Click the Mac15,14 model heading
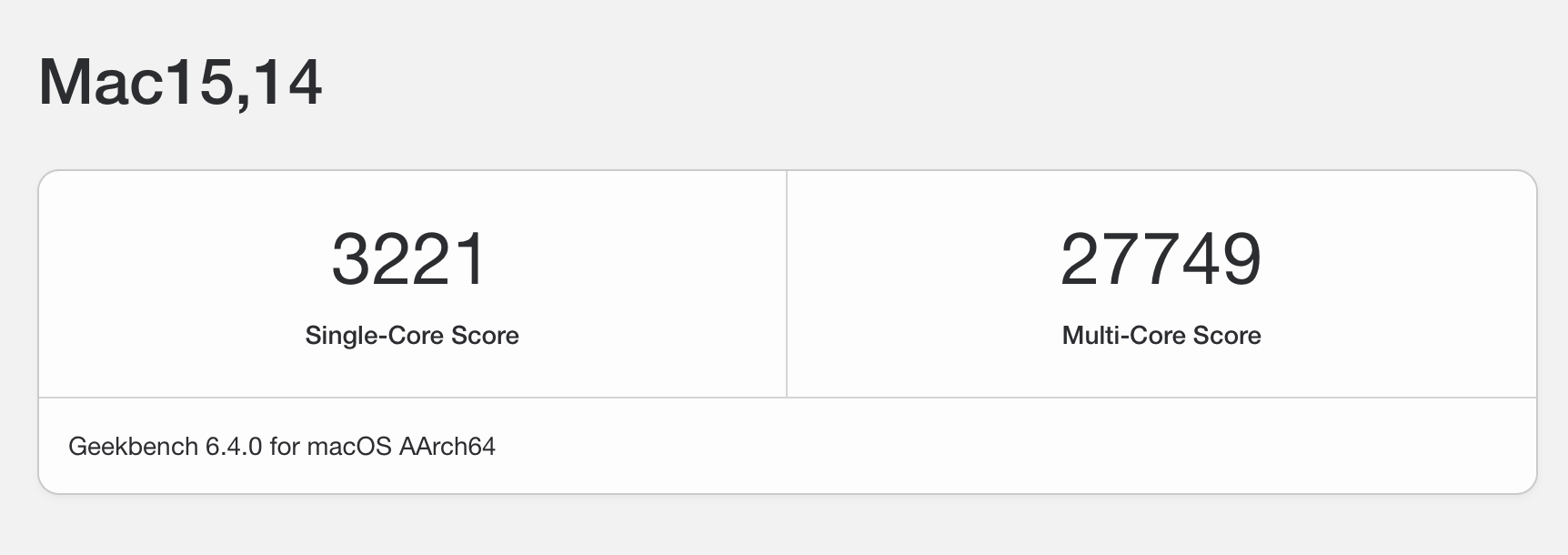Viewport: 1568px width, 555px height. (x=180, y=83)
